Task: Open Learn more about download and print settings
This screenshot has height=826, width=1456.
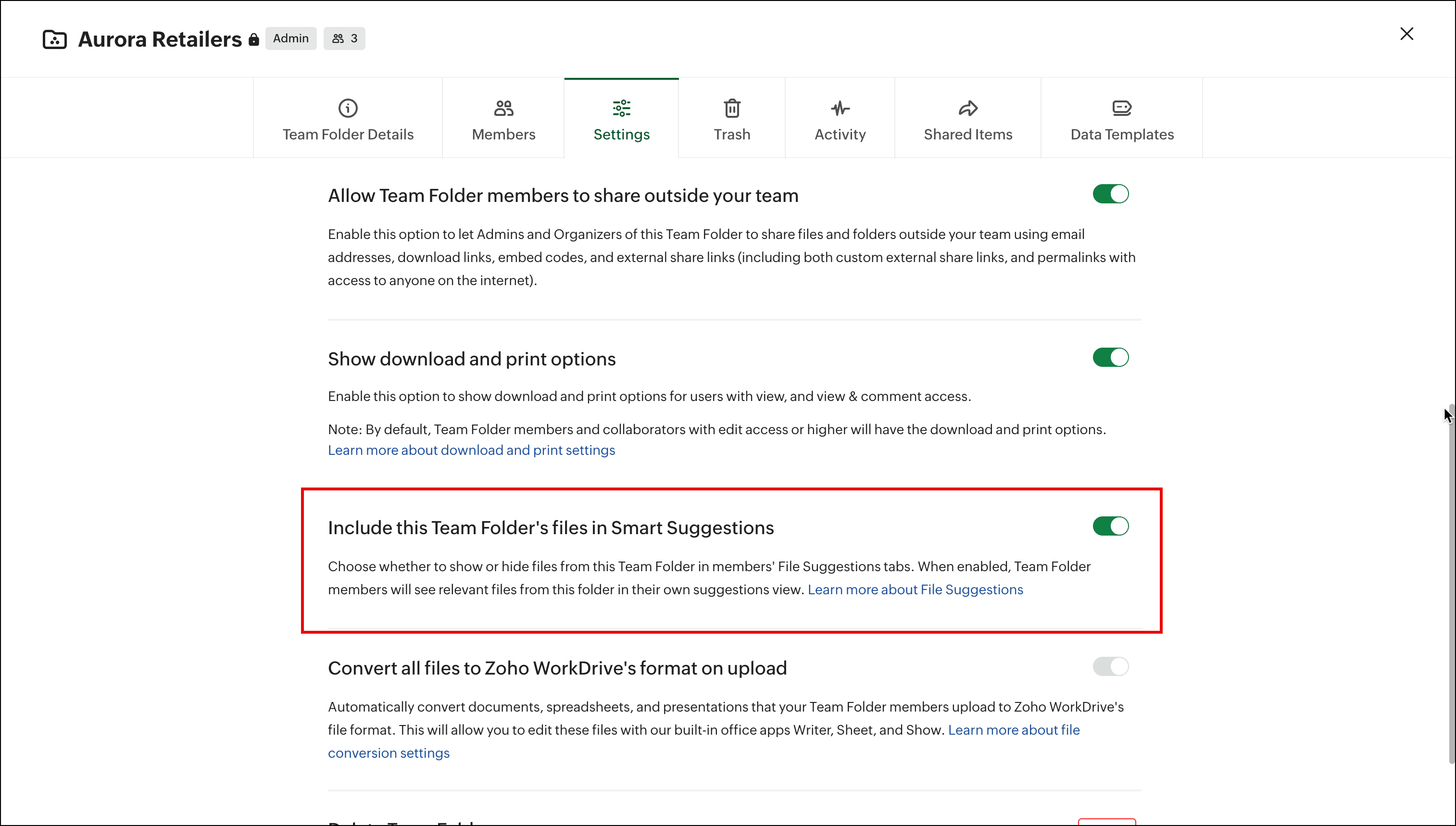Action: [471, 450]
